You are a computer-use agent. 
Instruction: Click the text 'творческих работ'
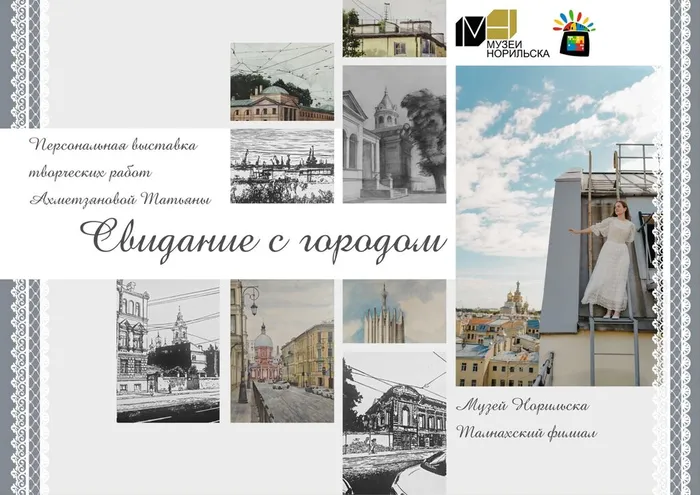[x=90, y=172]
